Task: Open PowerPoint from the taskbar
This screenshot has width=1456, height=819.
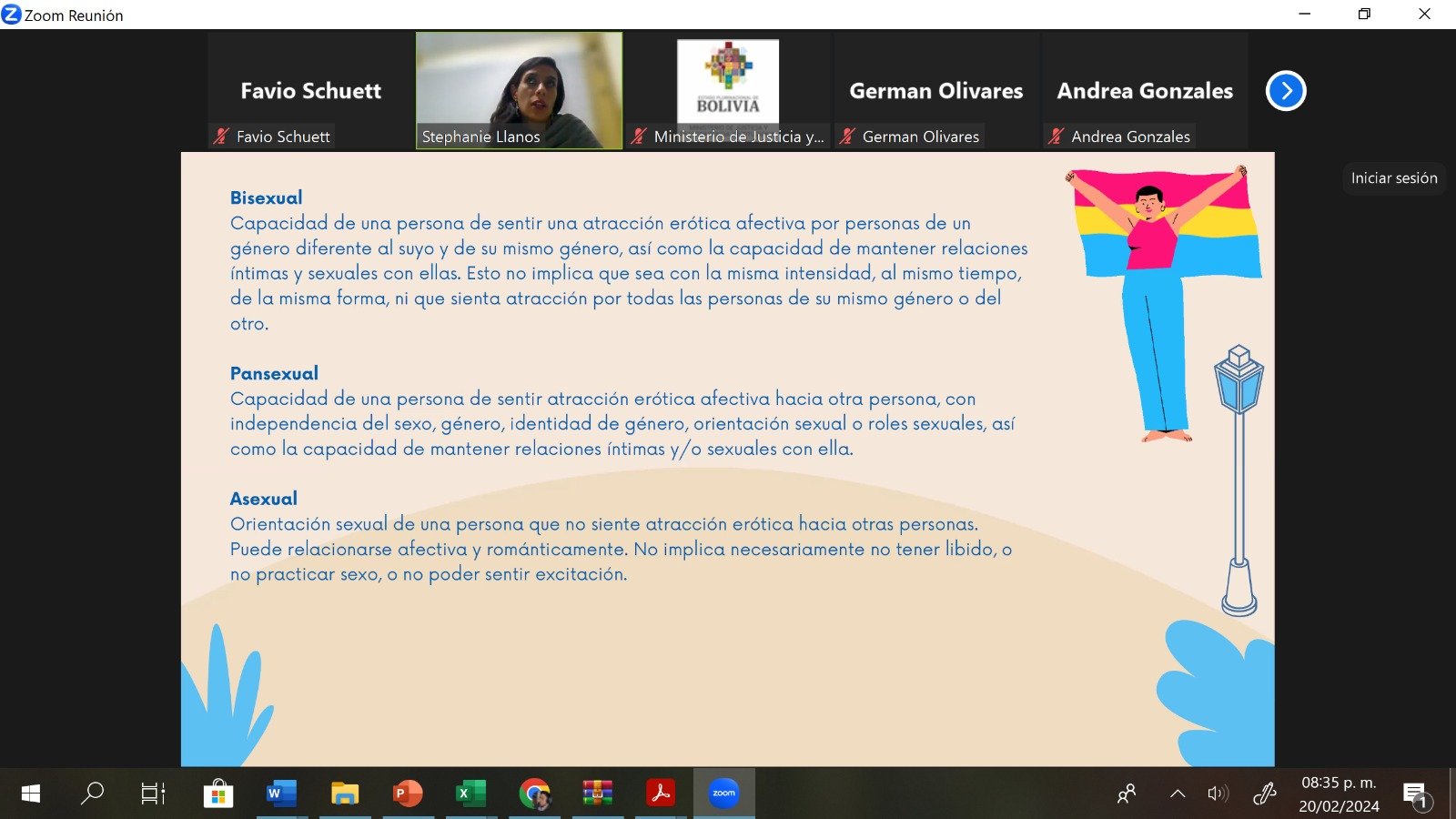Action: 408,793
